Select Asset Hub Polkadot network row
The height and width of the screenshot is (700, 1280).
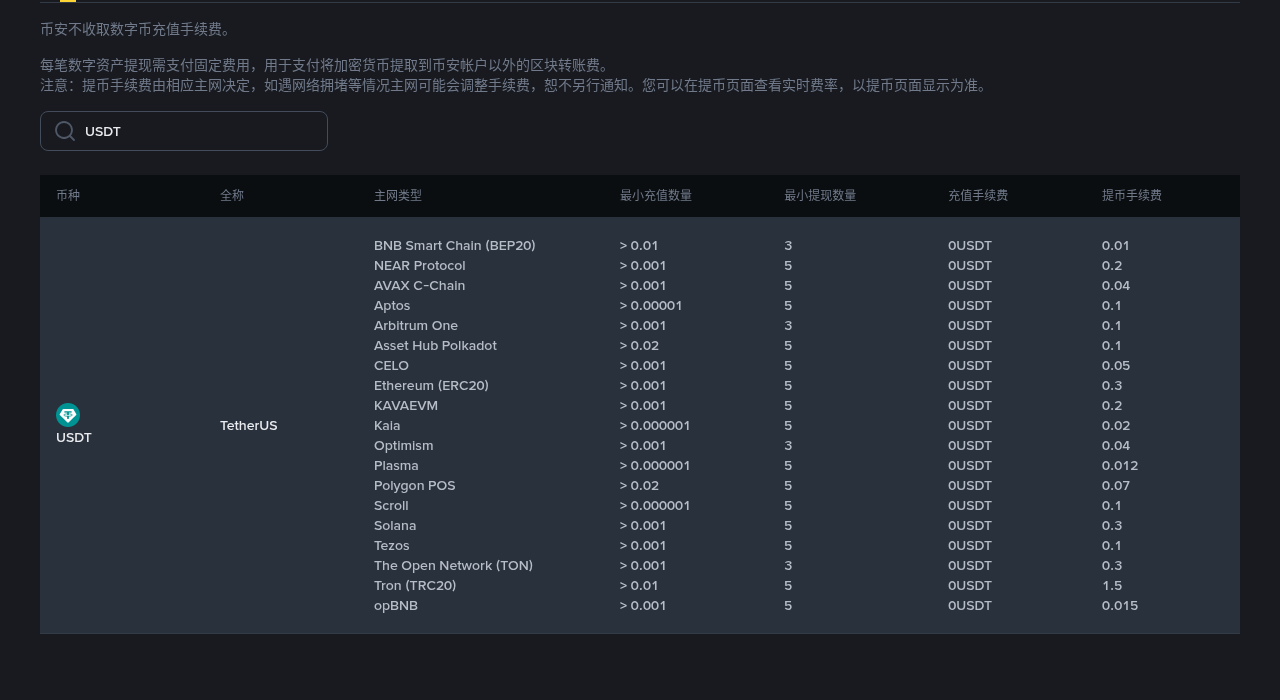coord(436,346)
